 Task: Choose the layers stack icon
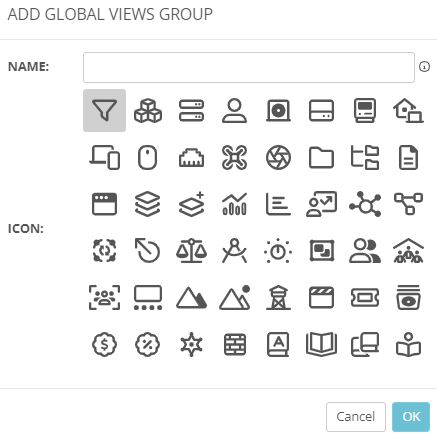148,204
